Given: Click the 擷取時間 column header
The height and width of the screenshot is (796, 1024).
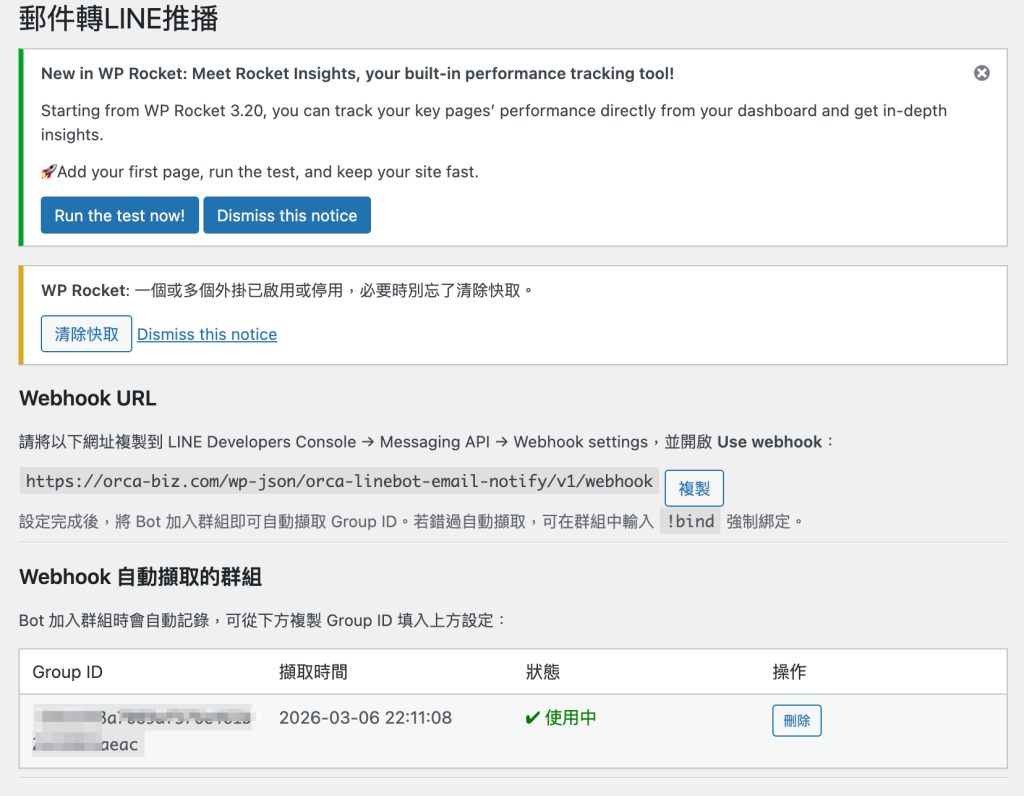Looking at the screenshot, I should 313,672.
